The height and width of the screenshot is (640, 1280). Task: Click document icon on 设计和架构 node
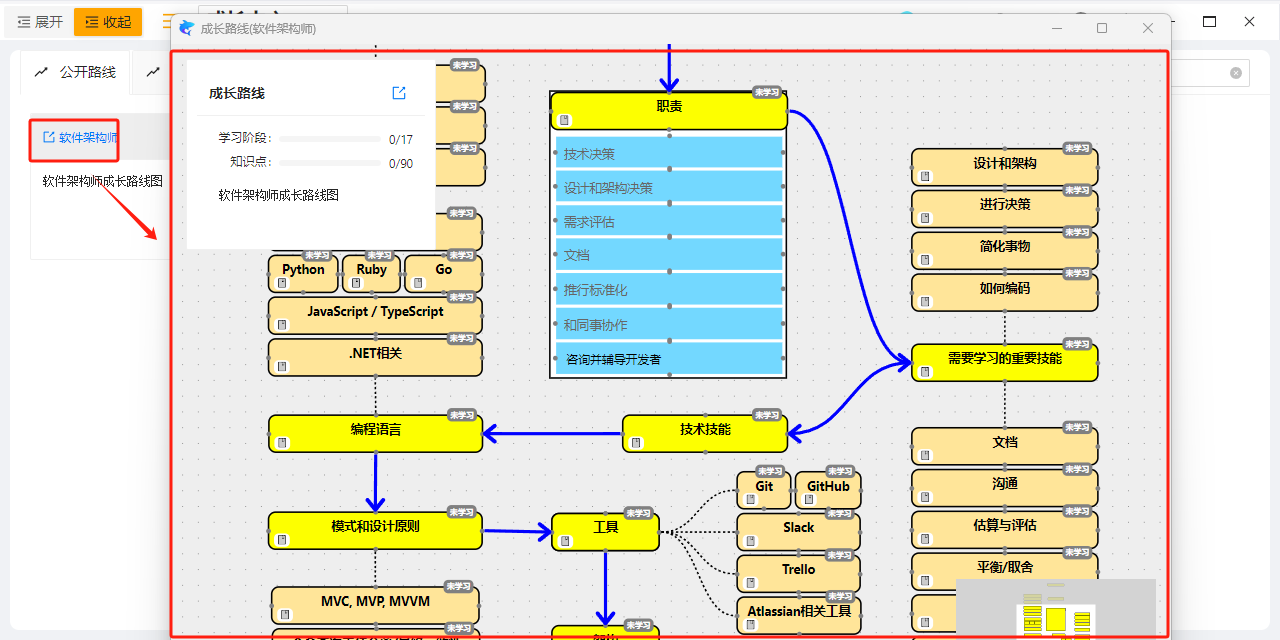click(x=925, y=177)
